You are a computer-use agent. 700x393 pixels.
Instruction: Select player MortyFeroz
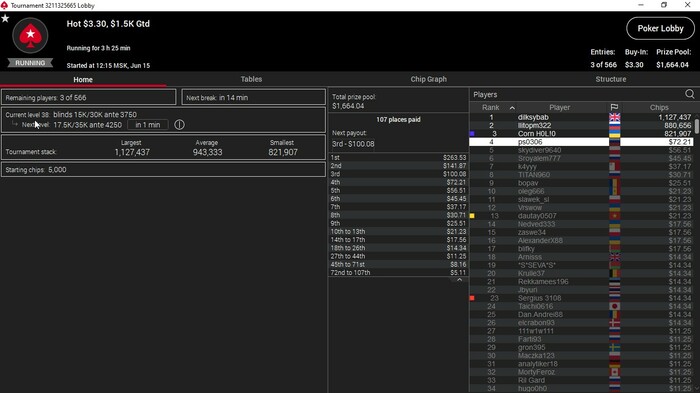pyautogui.click(x=581, y=372)
